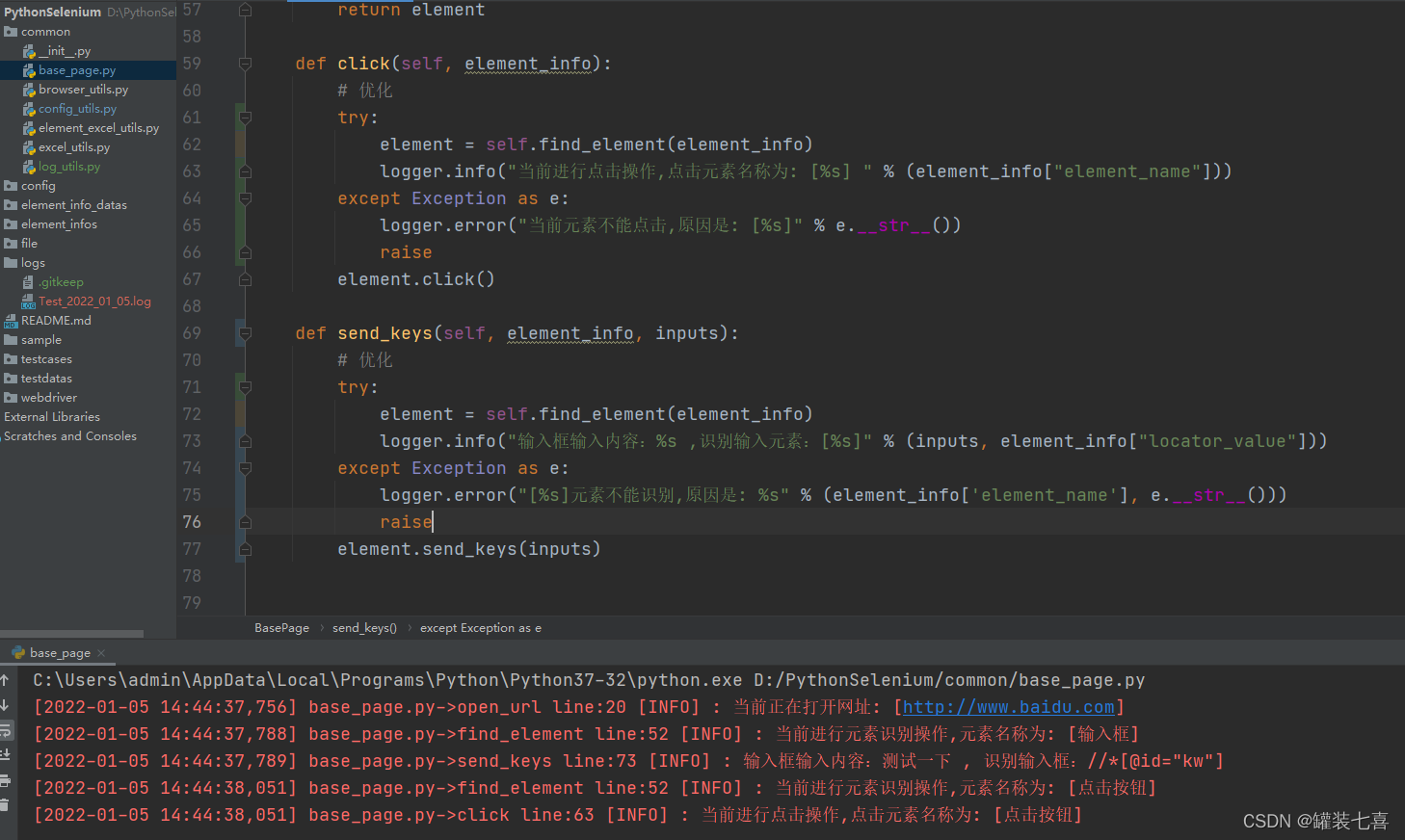This screenshot has height=840, width=1405.
Task: Collapse the click method at line 59
Action: click(245, 64)
